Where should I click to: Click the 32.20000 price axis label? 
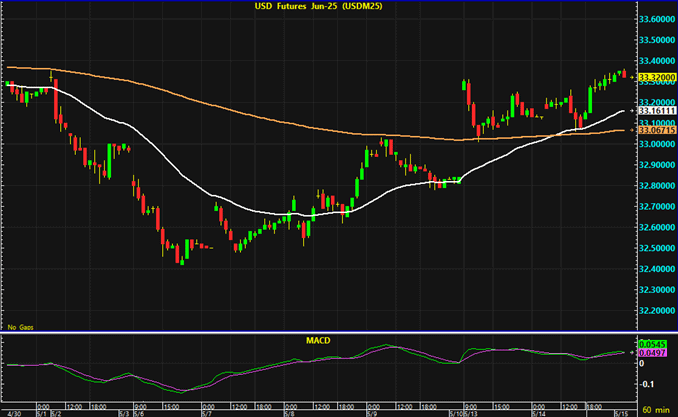[x=656, y=310]
